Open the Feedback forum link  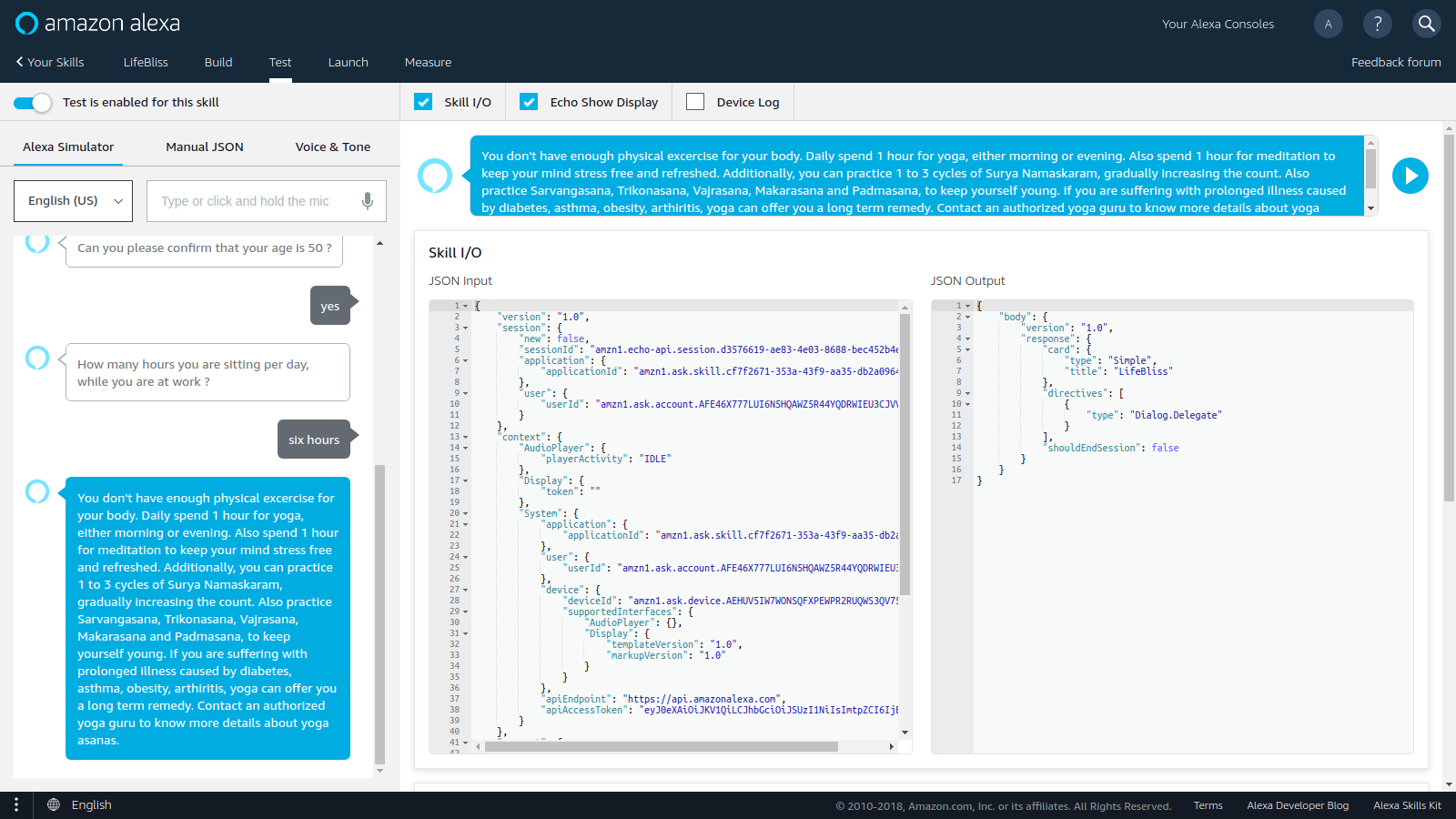pyautogui.click(x=1396, y=63)
